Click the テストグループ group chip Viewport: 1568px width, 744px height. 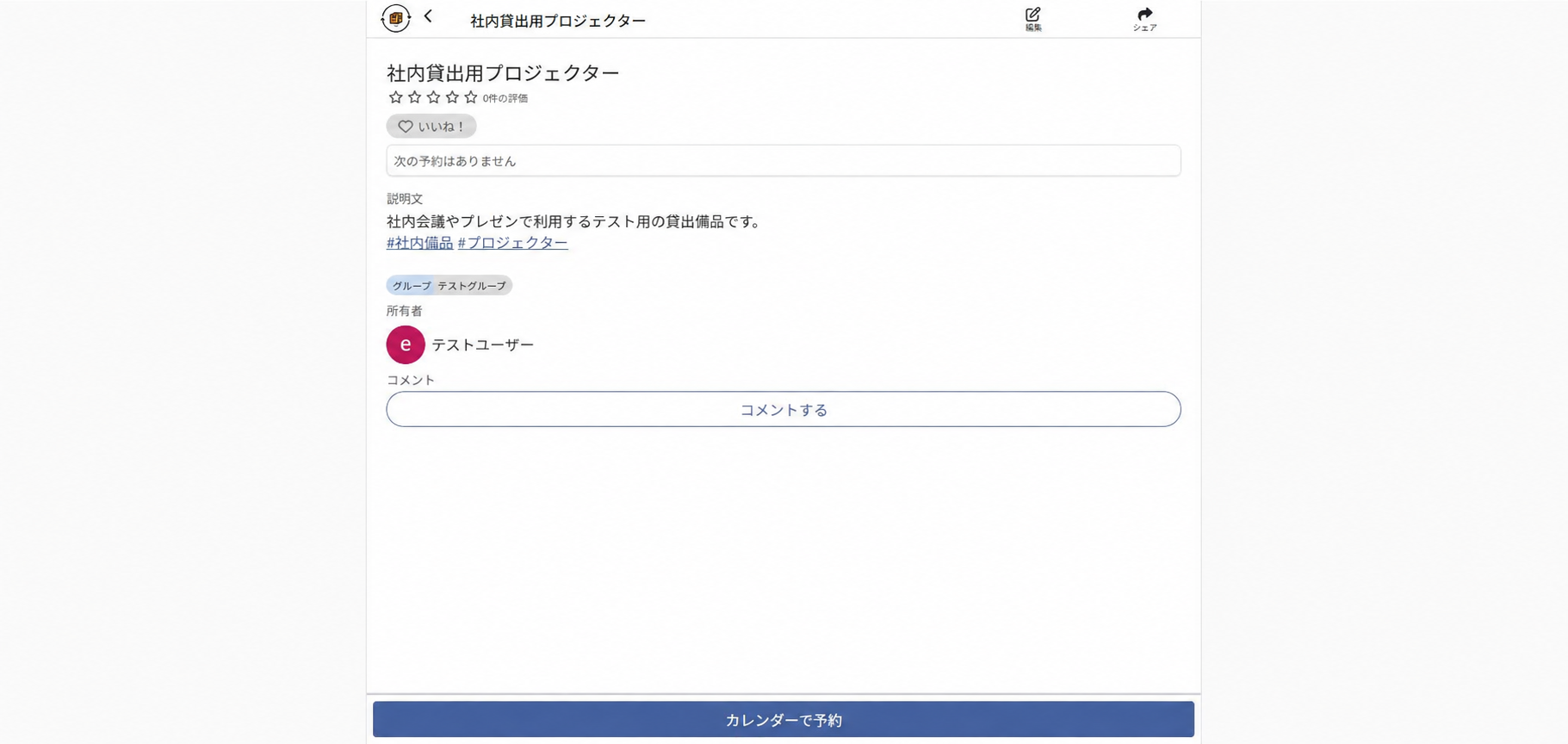[x=449, y=285]
